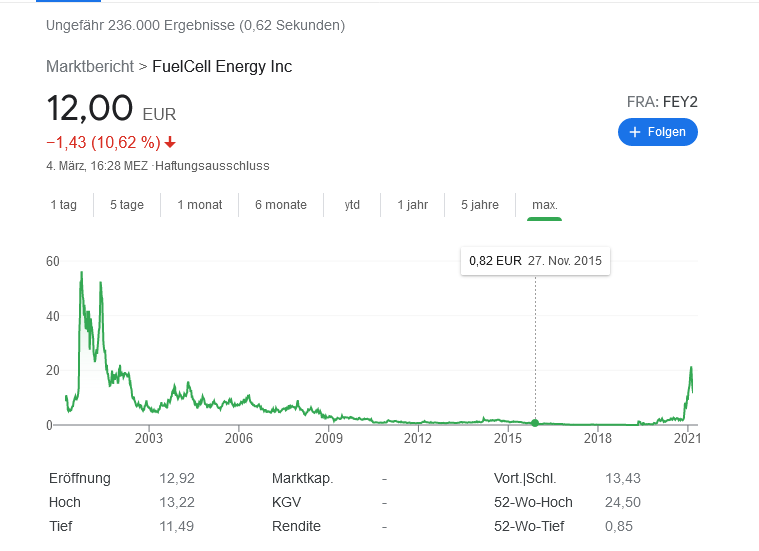Image resolution: width=759 pixels, height=551 pixels.
Task: Click the 2021 peak on the chart line
Action: click(691, 368)
